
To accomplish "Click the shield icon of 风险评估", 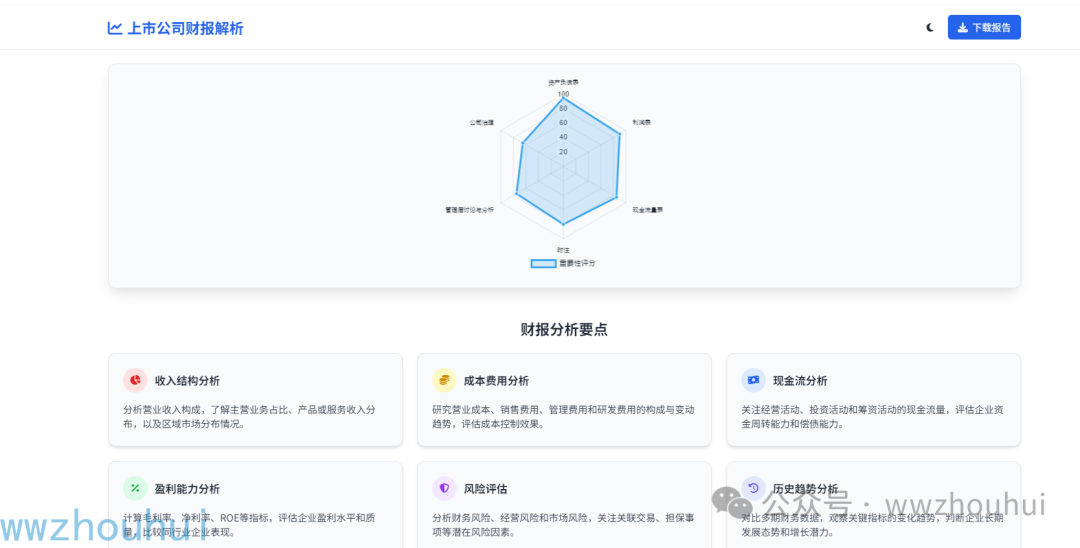I will click(x=444, y=488).
